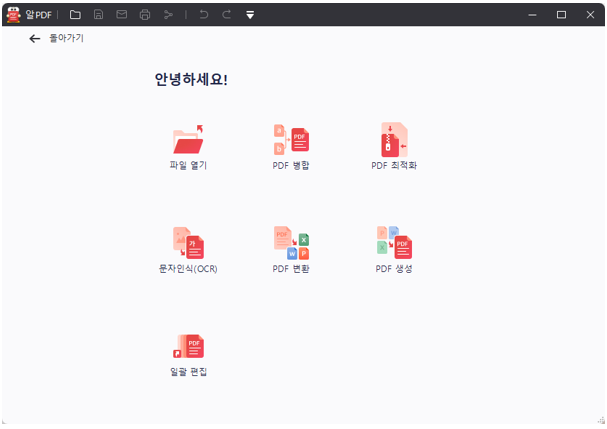
Task: Click the 파일 열기 folder icon
Action: coord(188,139)
